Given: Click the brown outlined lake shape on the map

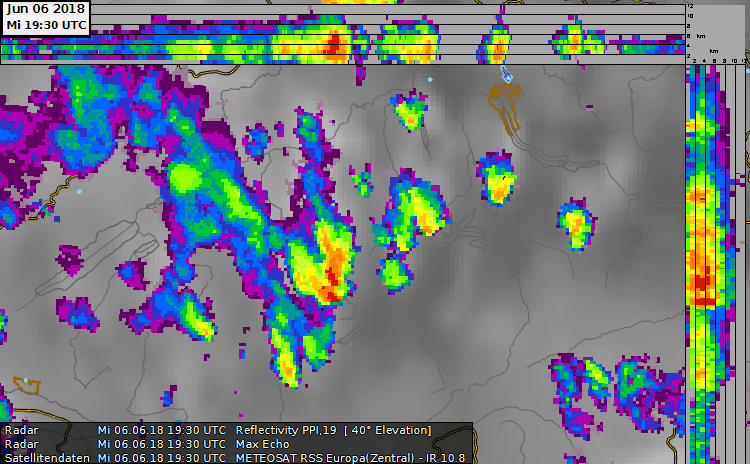Looking at the screenshot, I should [505, 105].
